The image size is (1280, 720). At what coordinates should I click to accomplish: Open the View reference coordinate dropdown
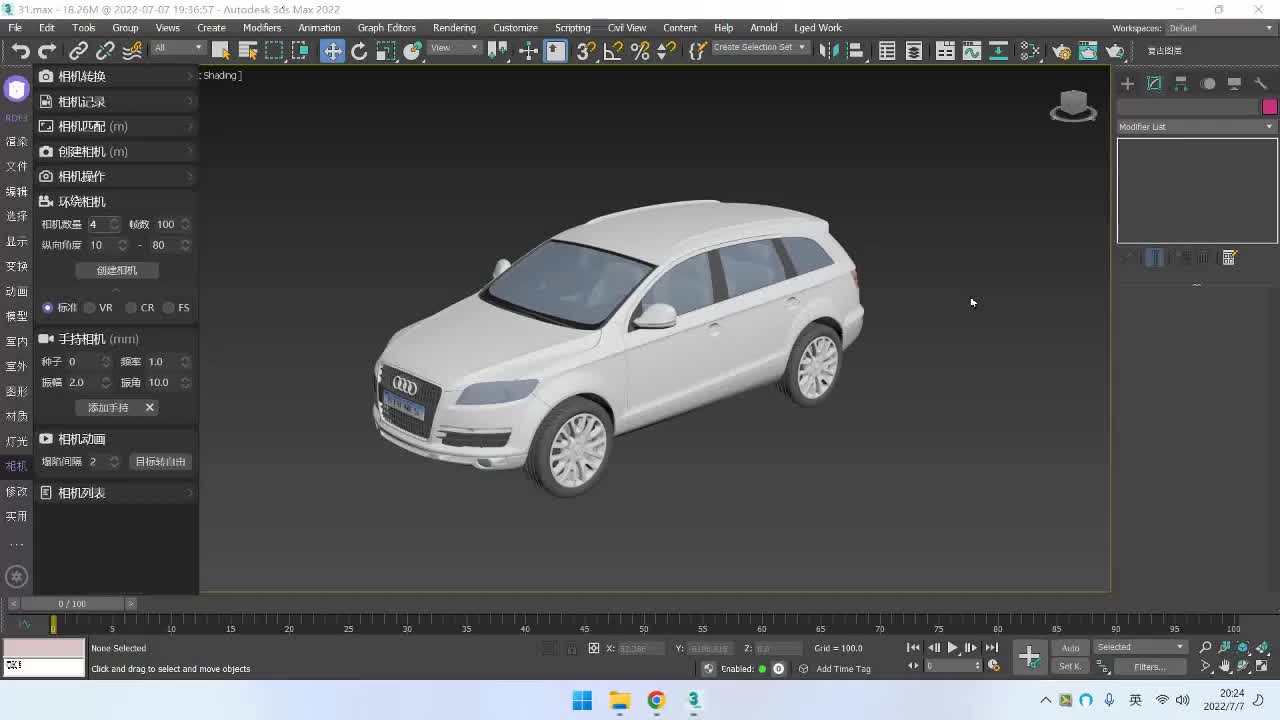(455, 48)
